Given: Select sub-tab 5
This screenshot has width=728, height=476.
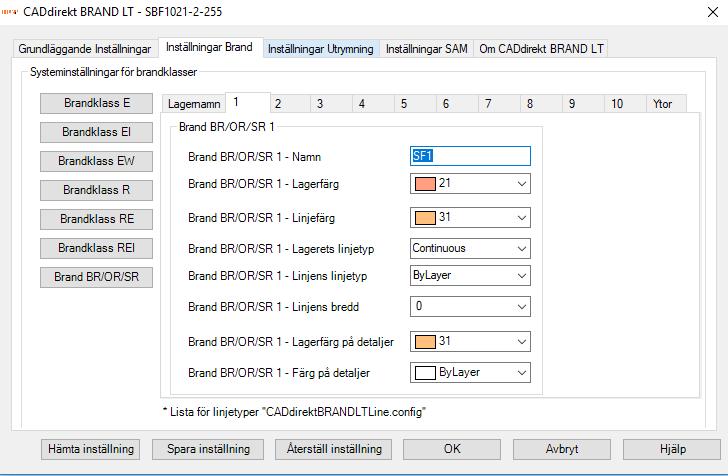Looking at the screenshot, I should click(x=416, y=104).
